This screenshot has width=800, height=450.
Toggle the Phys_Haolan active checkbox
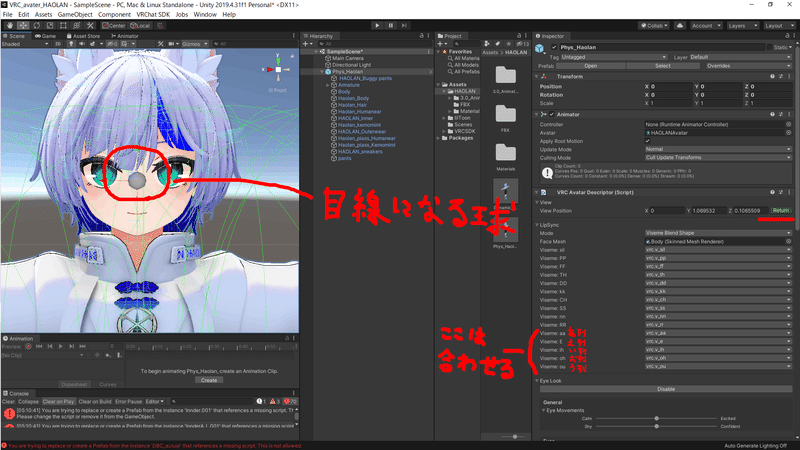point(554,47)
